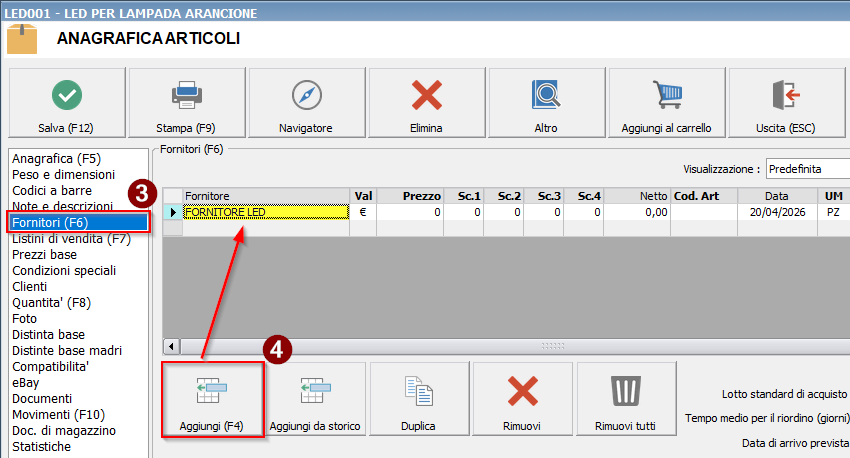Open the Altro magnifier icon

coord(546,95)
